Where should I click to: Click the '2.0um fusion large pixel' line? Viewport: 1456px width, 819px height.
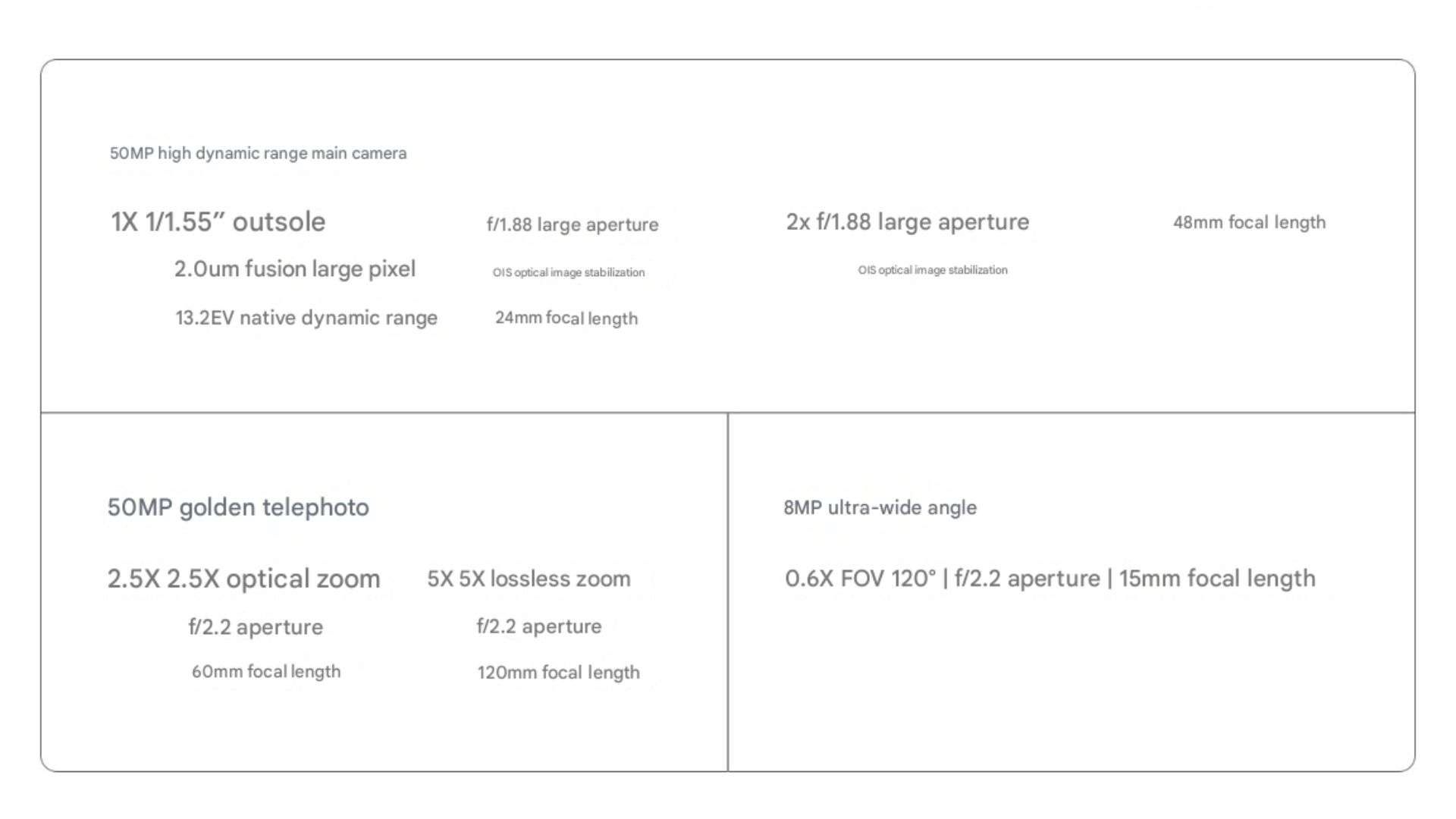point(295,269)
